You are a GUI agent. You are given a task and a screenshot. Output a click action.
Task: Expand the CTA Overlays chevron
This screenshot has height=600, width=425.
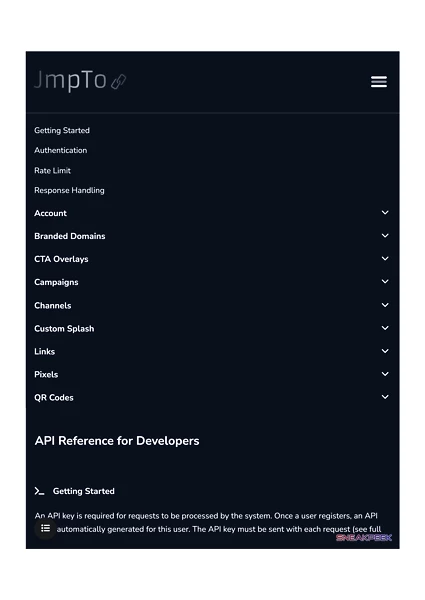coord(385,259)
